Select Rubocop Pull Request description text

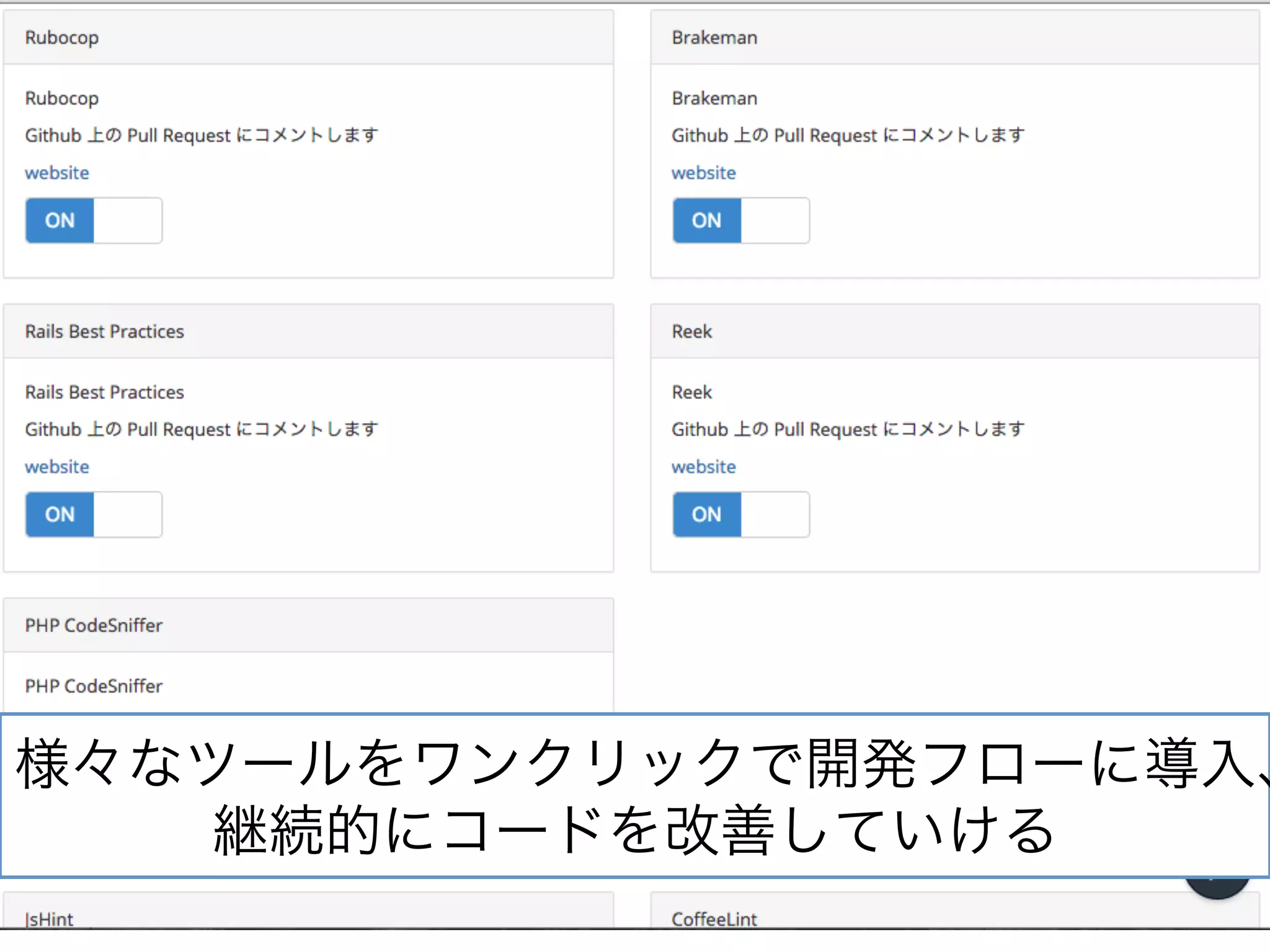click(x=202, y=135)
